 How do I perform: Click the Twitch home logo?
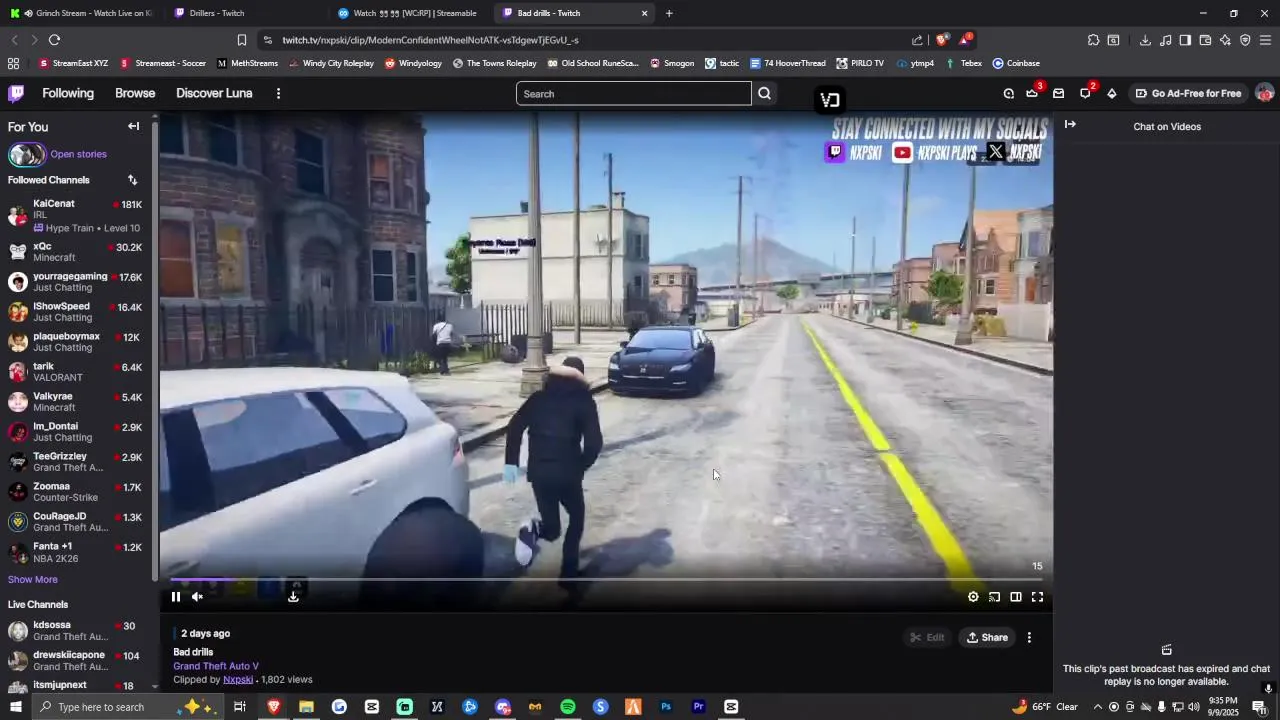point(16,93)
